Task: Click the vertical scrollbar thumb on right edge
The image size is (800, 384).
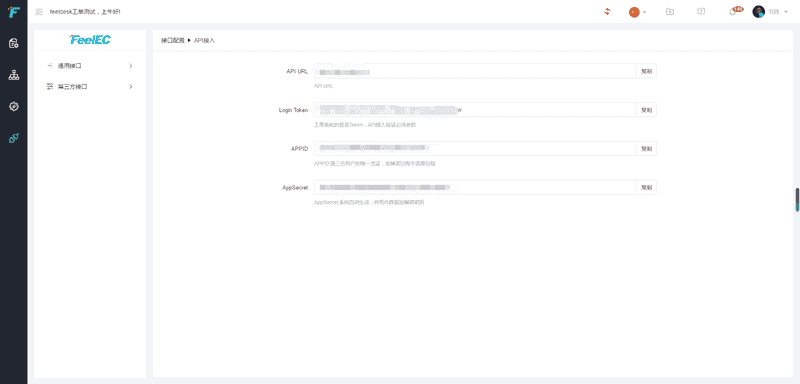Action: pos(797,199)
